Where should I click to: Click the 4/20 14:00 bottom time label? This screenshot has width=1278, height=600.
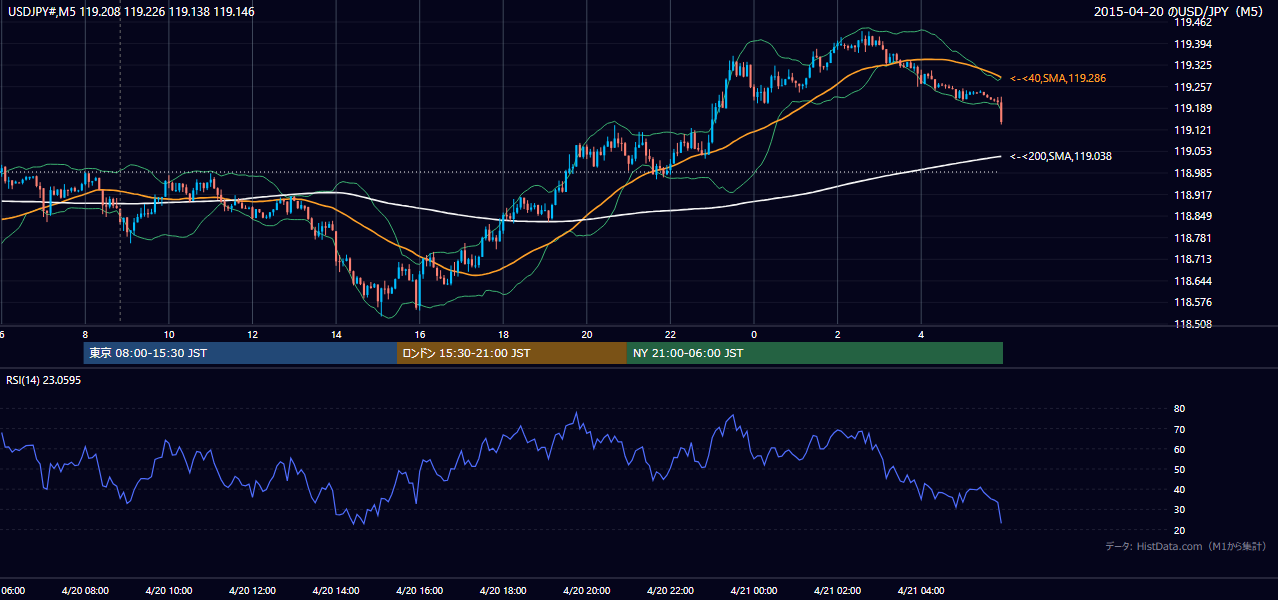click(336, 590)
